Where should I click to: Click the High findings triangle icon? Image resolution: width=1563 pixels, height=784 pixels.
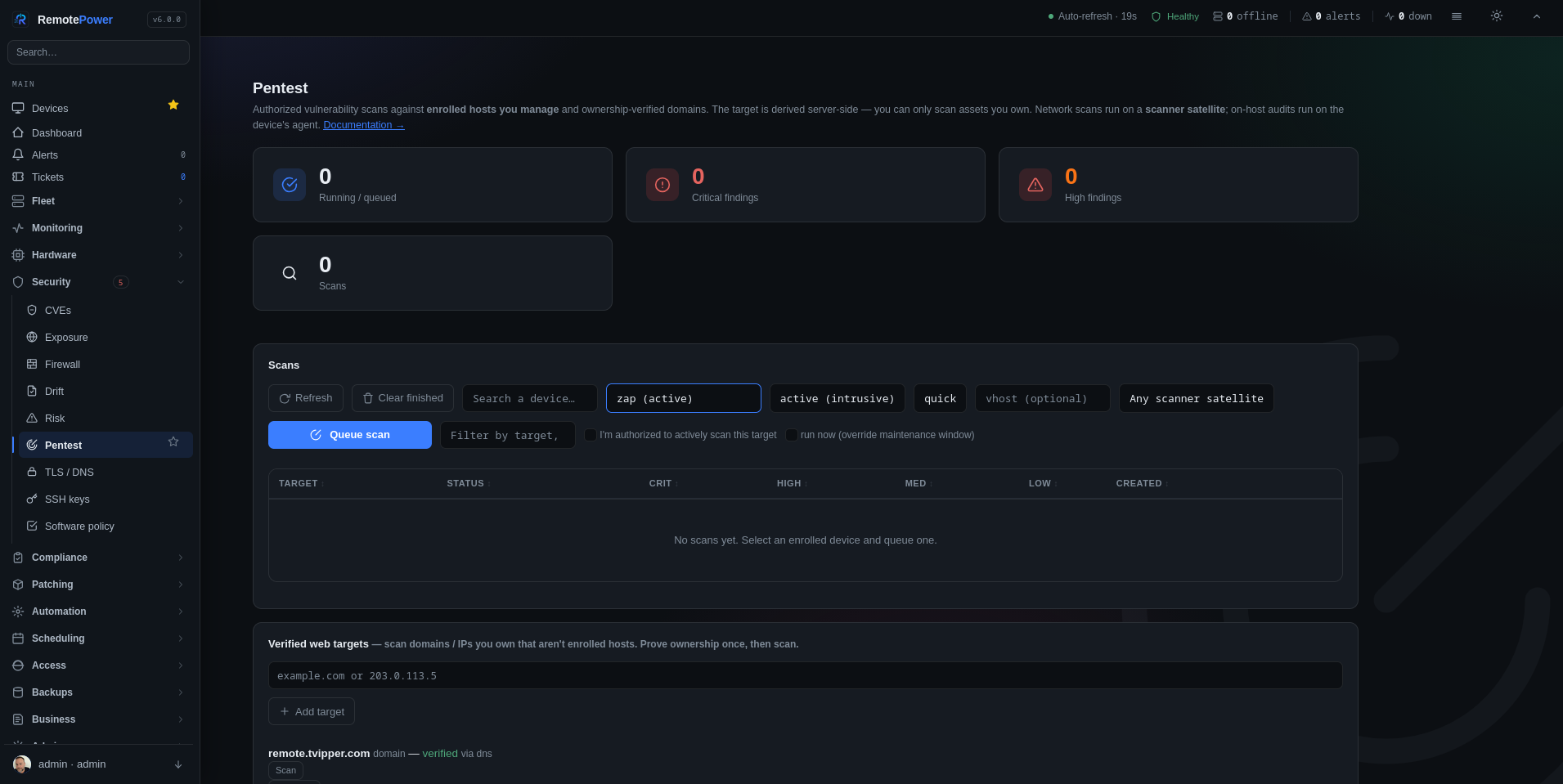click(1035, 185)
